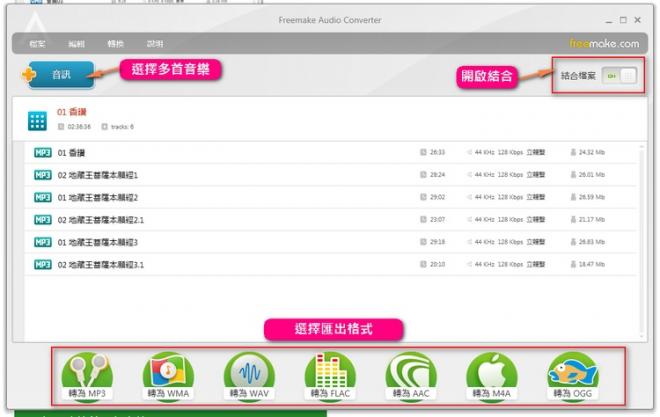660x417 pixels.
Task: Click the MP3 icon of 02 地藏王菩薩本願經2.1
Action: click(x=43, y=220)
